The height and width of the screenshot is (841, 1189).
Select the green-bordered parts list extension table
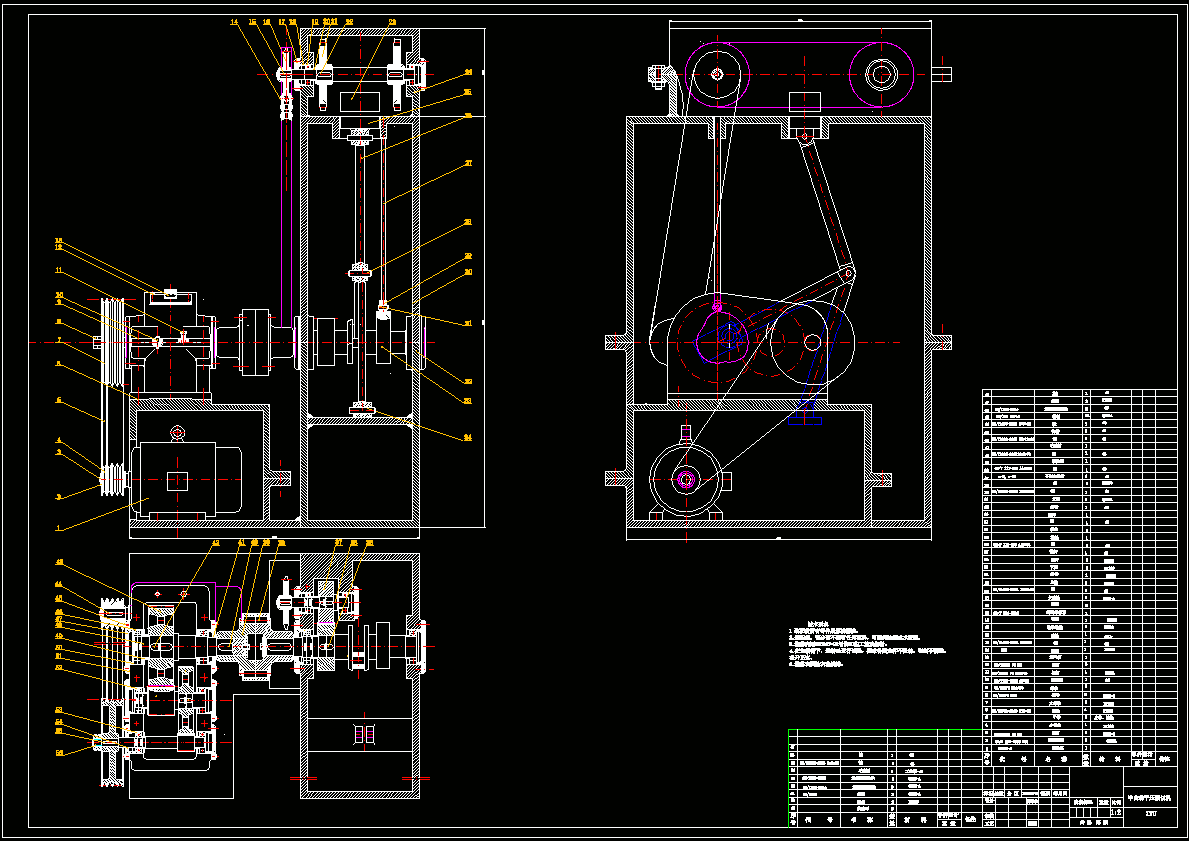pyautogui.click(x=886, y=778)
